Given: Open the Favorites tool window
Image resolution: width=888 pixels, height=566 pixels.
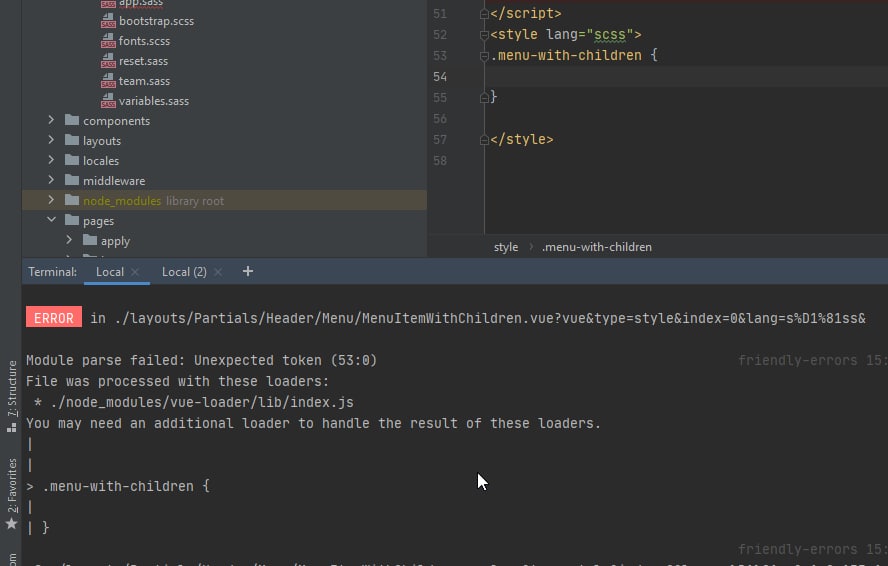Looking at the screenshot, I should click(11, 493).
